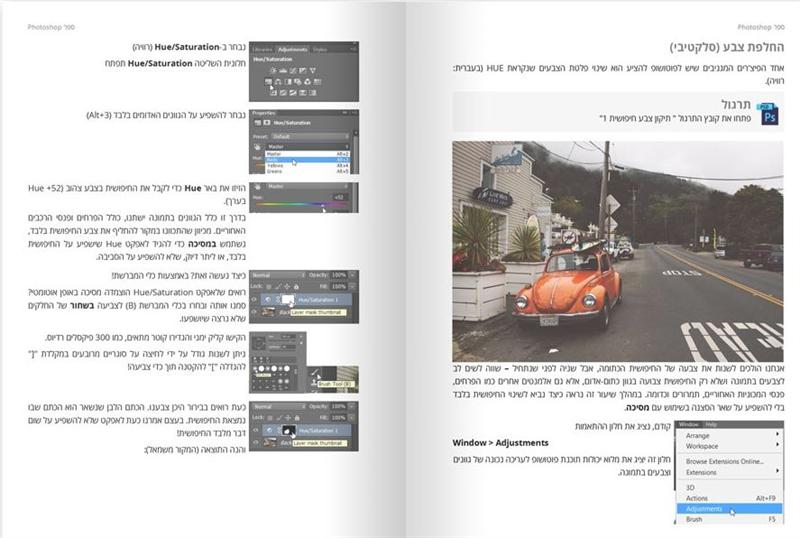Add a Black & White adjustment icon
The height and width of the screenshot is (538, 800).
[288, 82]
